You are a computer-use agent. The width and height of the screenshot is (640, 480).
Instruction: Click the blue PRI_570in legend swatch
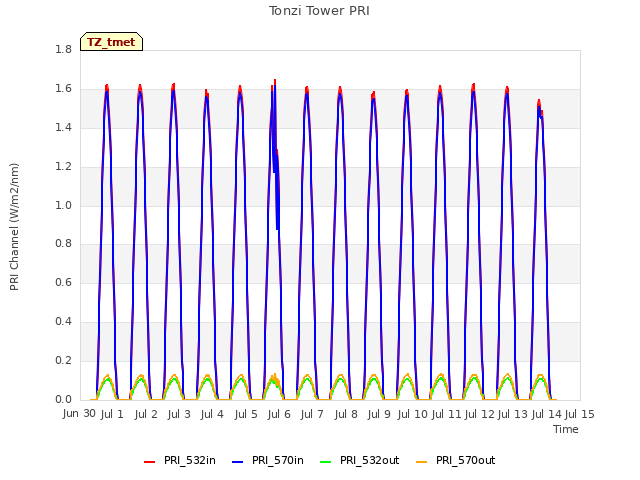[x=238, y=461]
